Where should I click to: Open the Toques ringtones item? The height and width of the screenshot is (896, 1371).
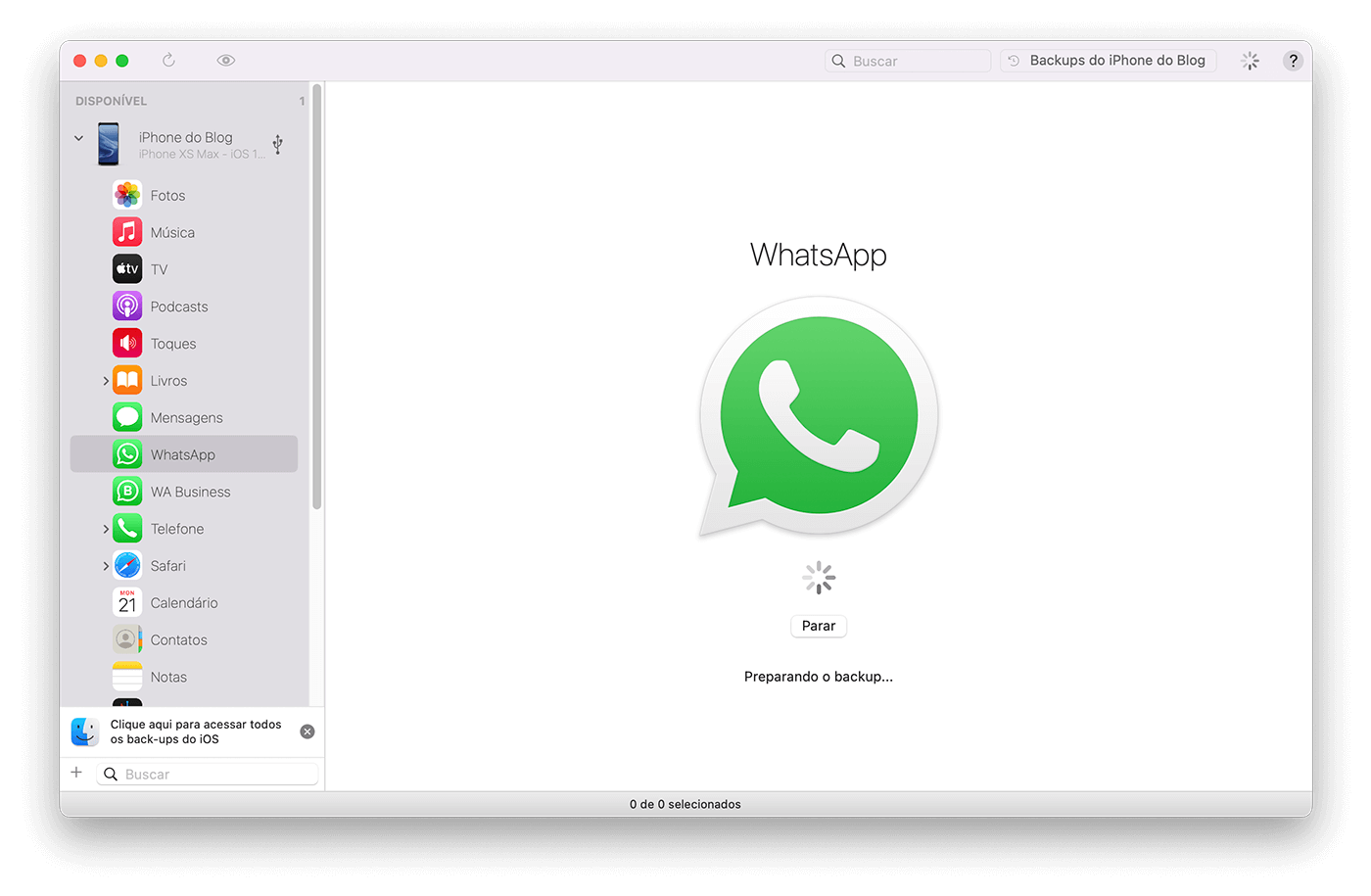pyautogui.click(x=184, y=344)
